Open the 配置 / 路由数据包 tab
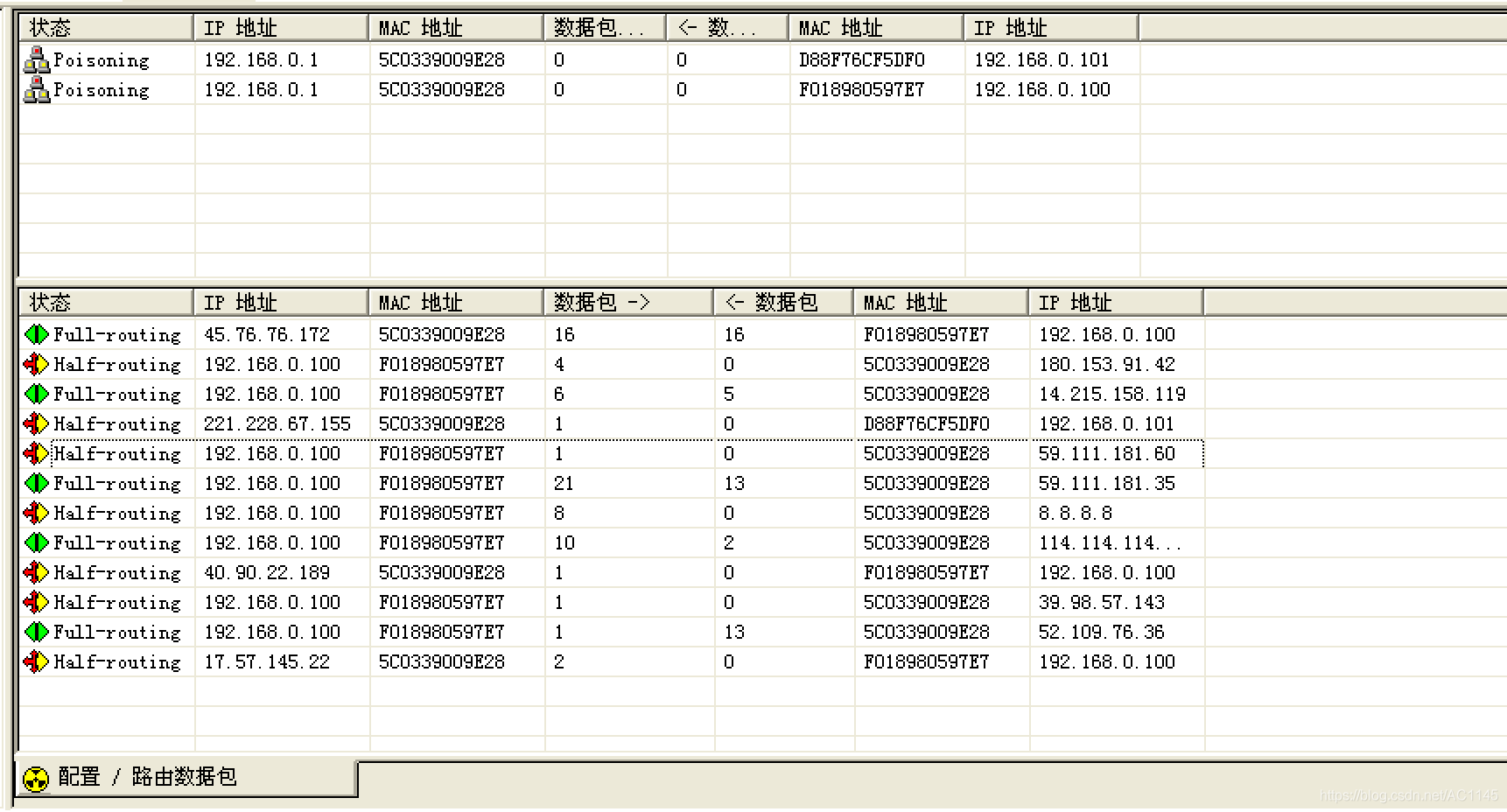The width and height of the screenshot is (1507, 812). tap(186, 778)
